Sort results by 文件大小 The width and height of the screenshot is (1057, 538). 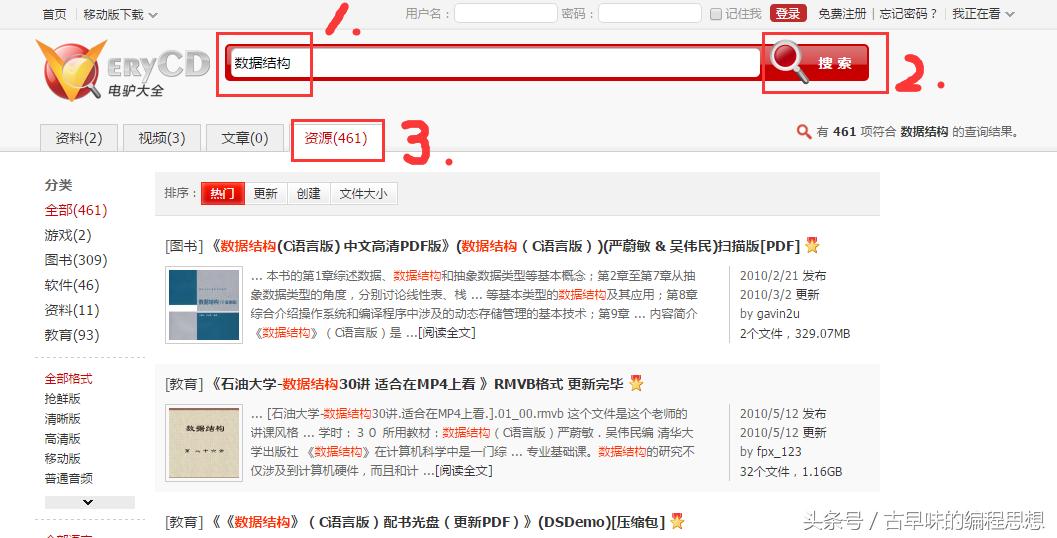click(x=363, y=193)
